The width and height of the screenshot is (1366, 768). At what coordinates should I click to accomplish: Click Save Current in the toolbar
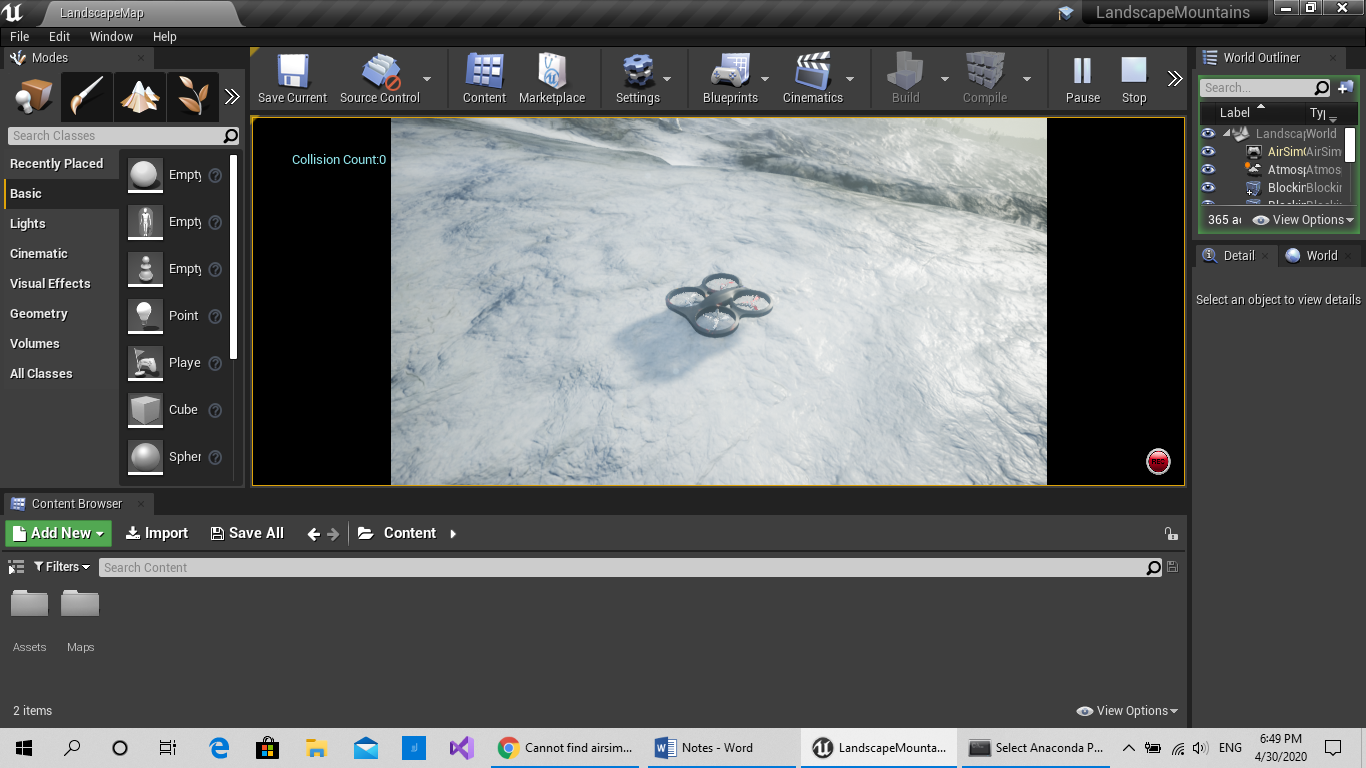point(291,78)
